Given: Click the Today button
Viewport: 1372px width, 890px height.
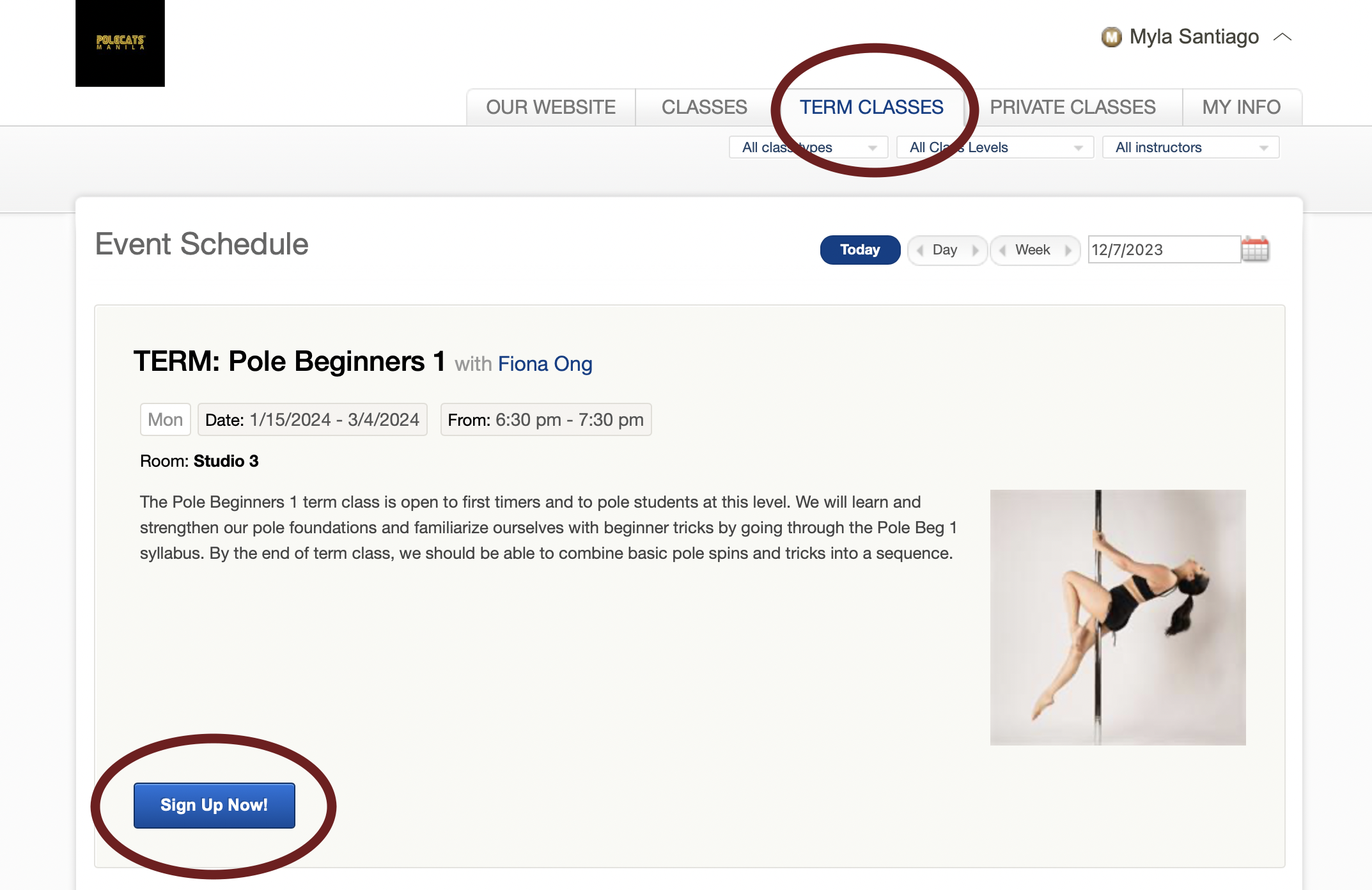Looking at the screenshot, I should [x=859, y=250].
